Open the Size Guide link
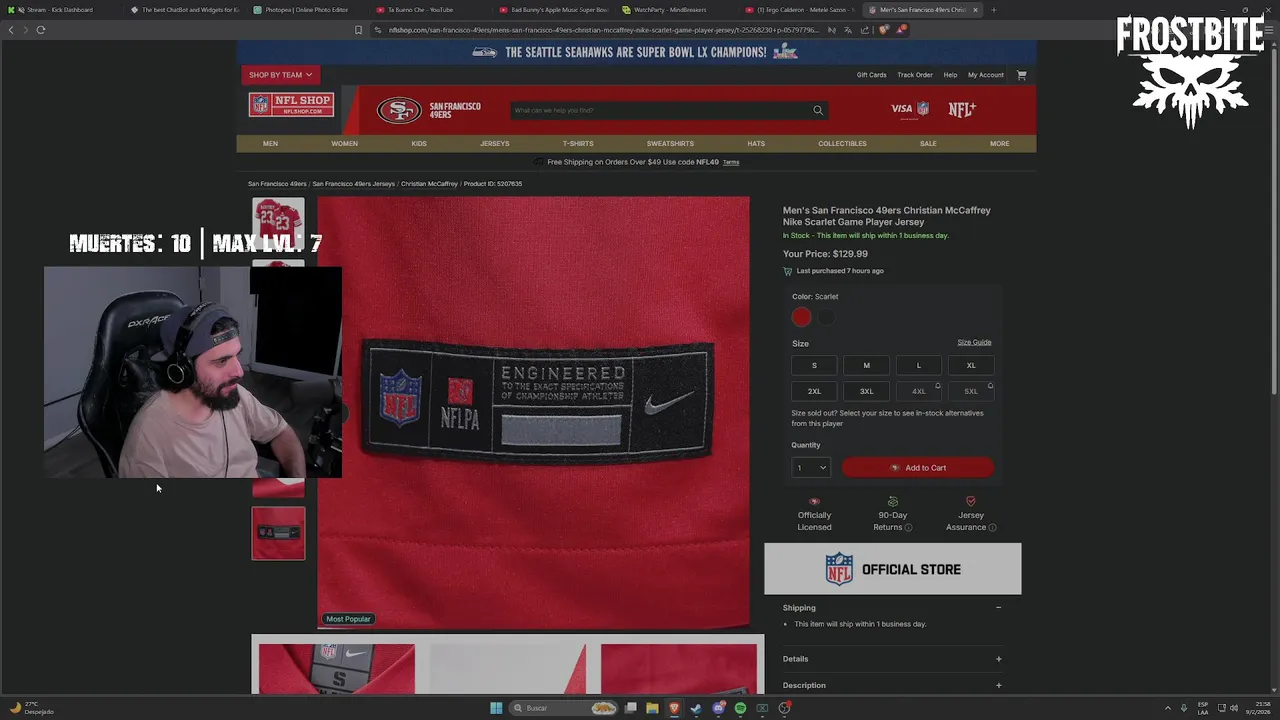Image resolution: width=1280 pixels, height=720 pixels. (974, 342)
